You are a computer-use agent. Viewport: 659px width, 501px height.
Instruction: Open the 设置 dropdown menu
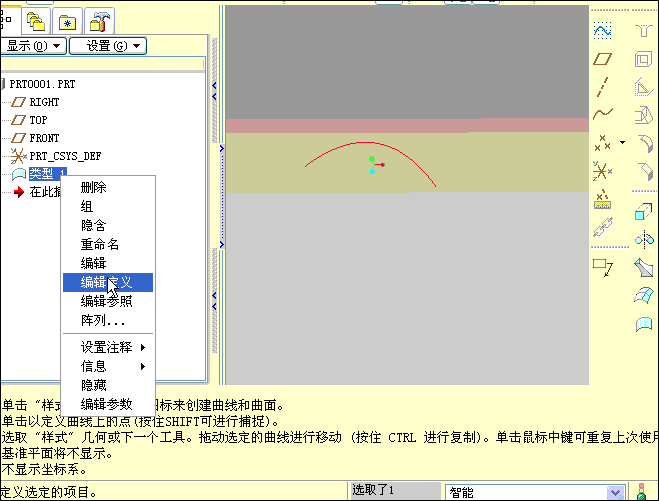coord(108,45)
